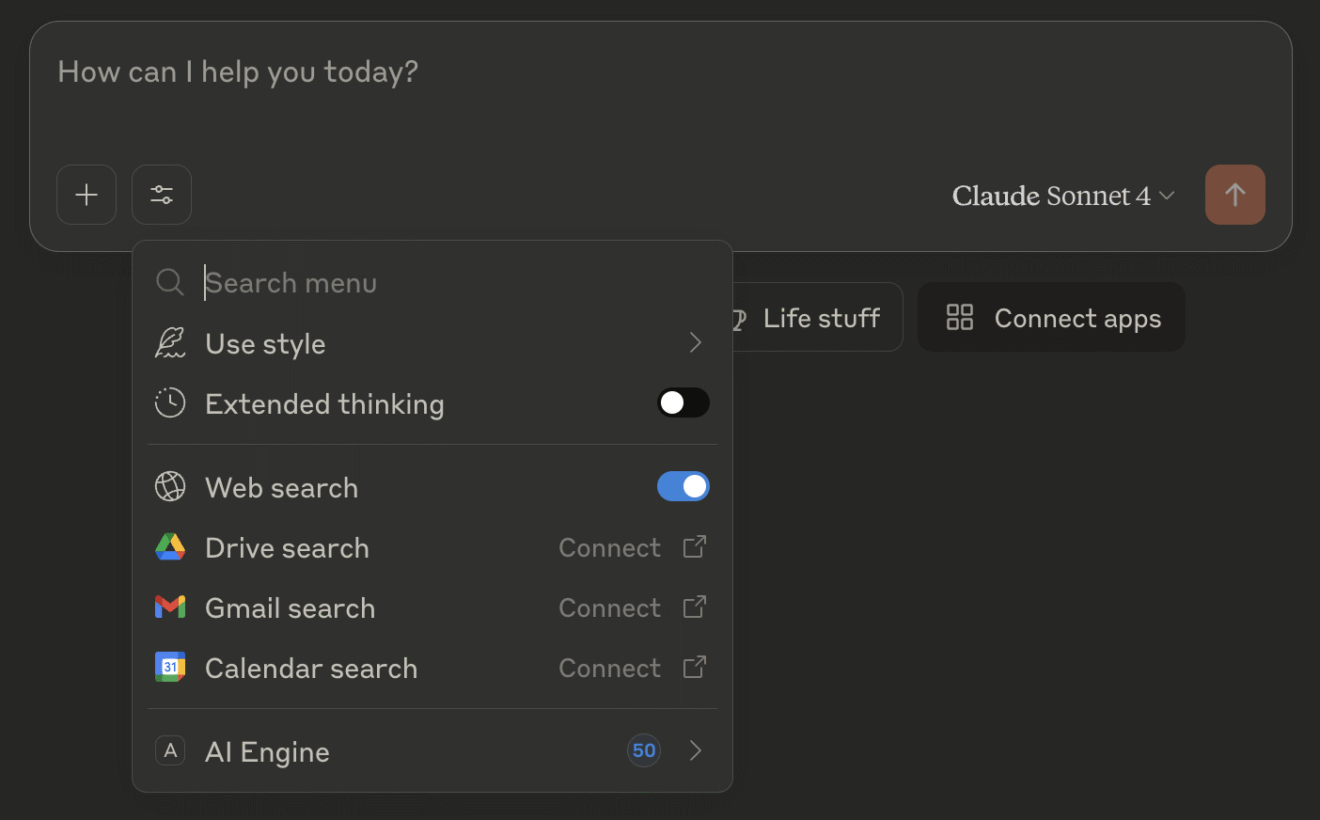
Task: Connect Drive search
Action: pyautogui.click(x=610, y=547)
